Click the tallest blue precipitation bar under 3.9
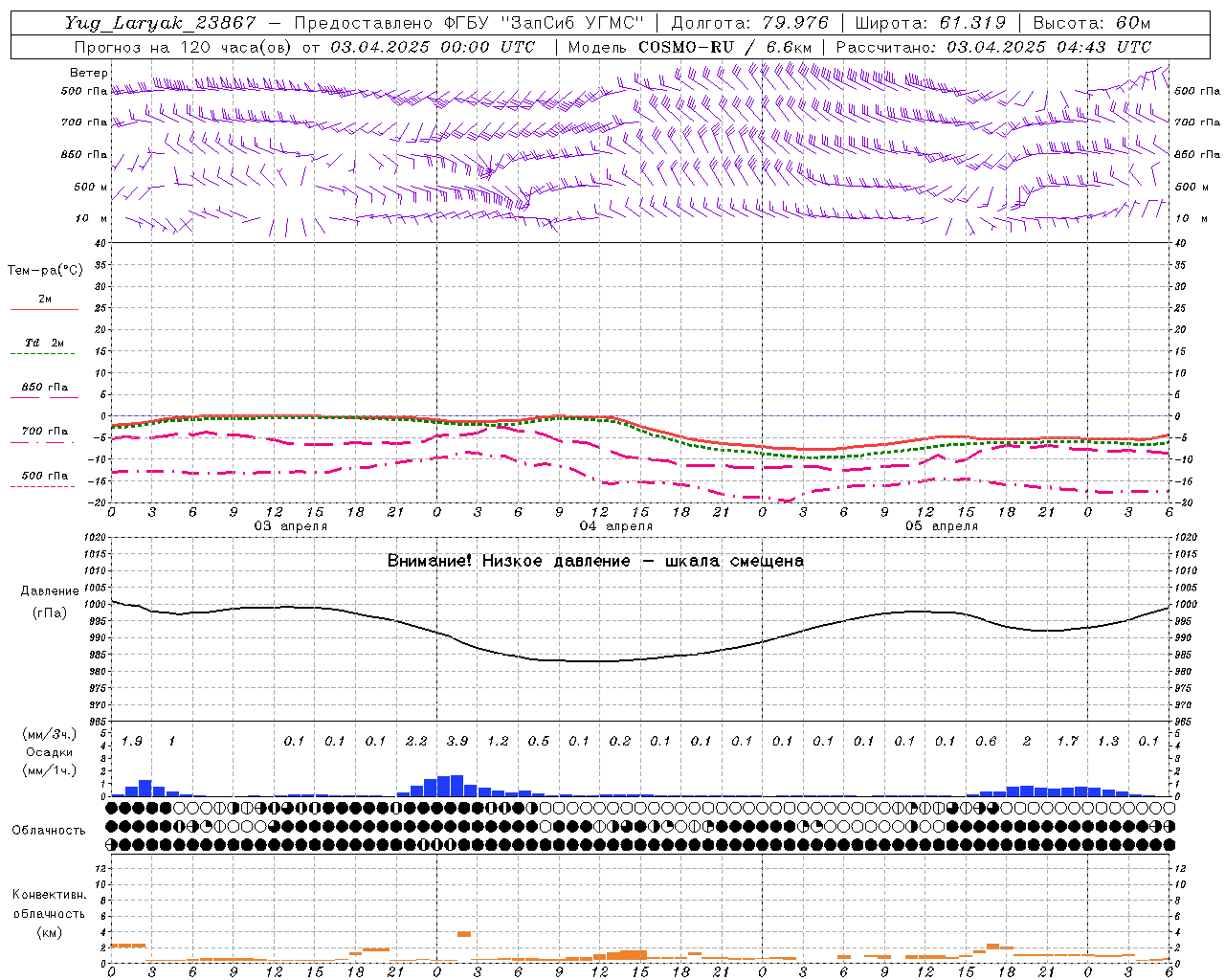This screenshot has height=980, width=1225. (457, 786)
